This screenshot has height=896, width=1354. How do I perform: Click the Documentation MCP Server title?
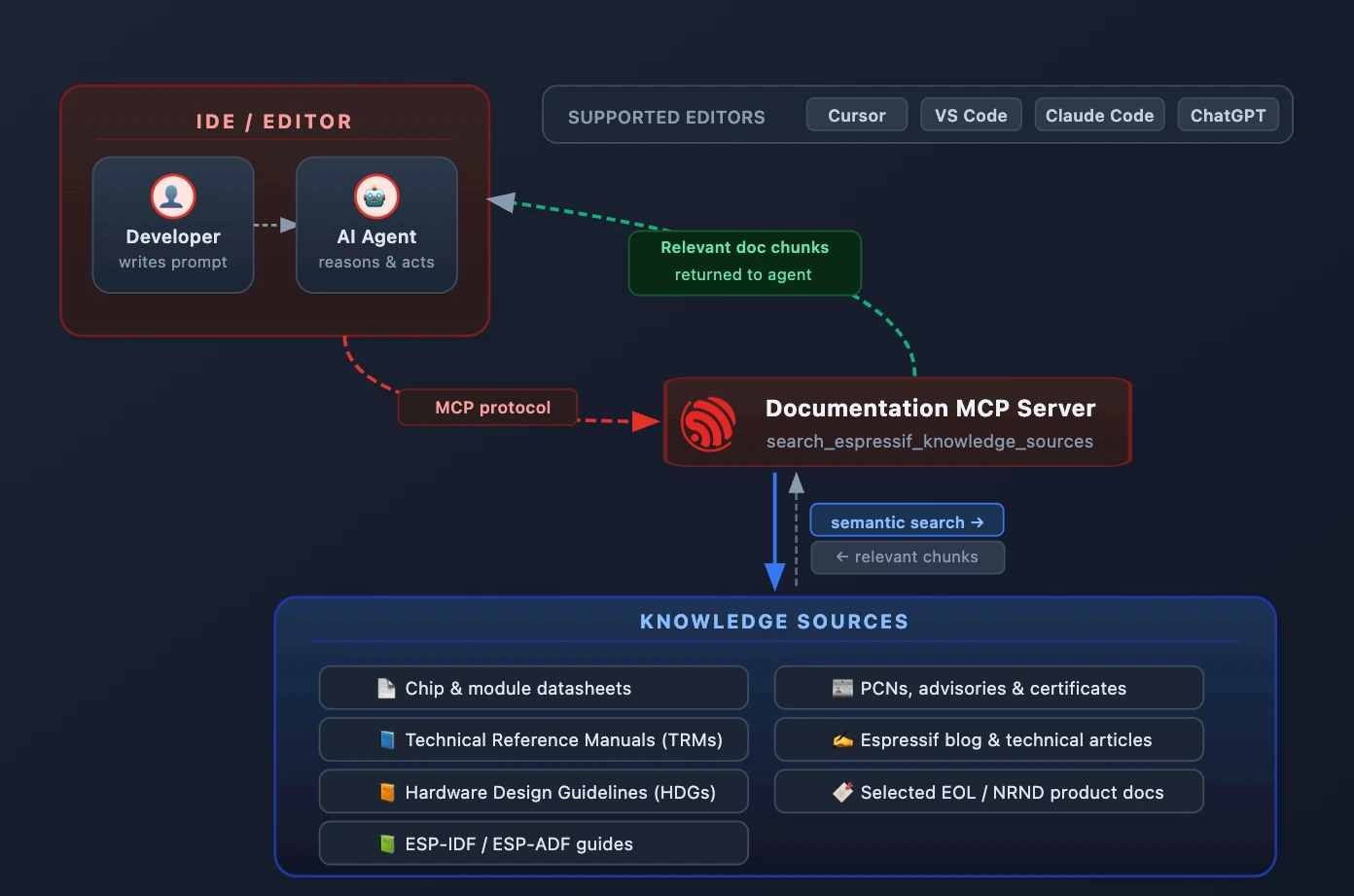[x=930, y=409]
